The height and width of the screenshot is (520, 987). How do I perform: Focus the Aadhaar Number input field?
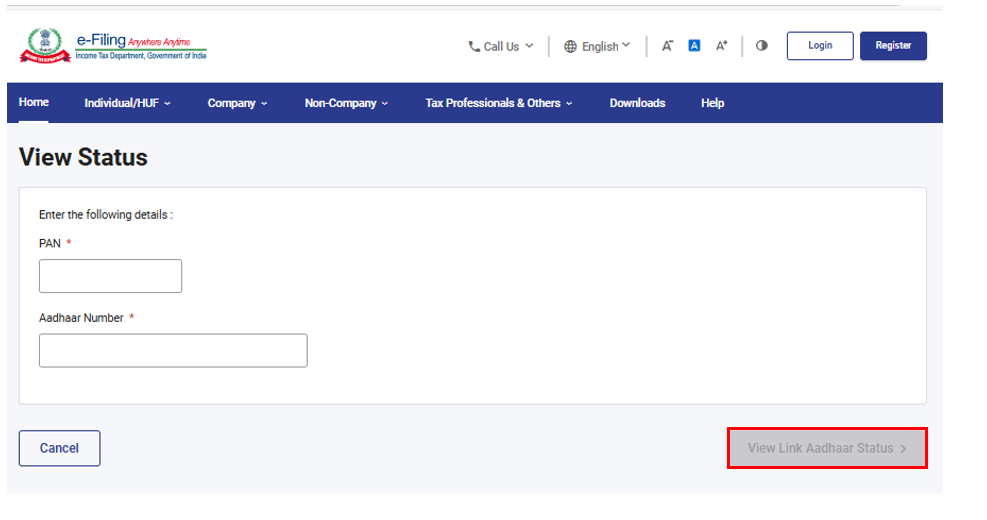click(173, 351)
